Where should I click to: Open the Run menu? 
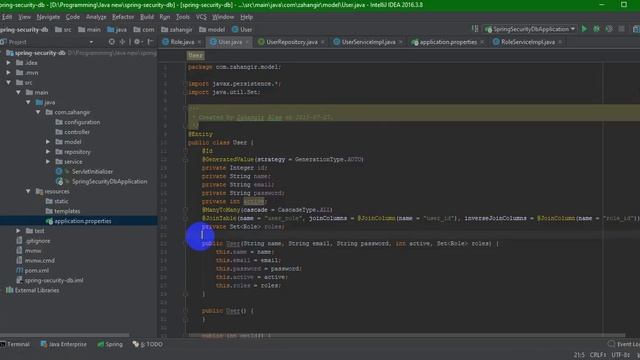(165, 17)
